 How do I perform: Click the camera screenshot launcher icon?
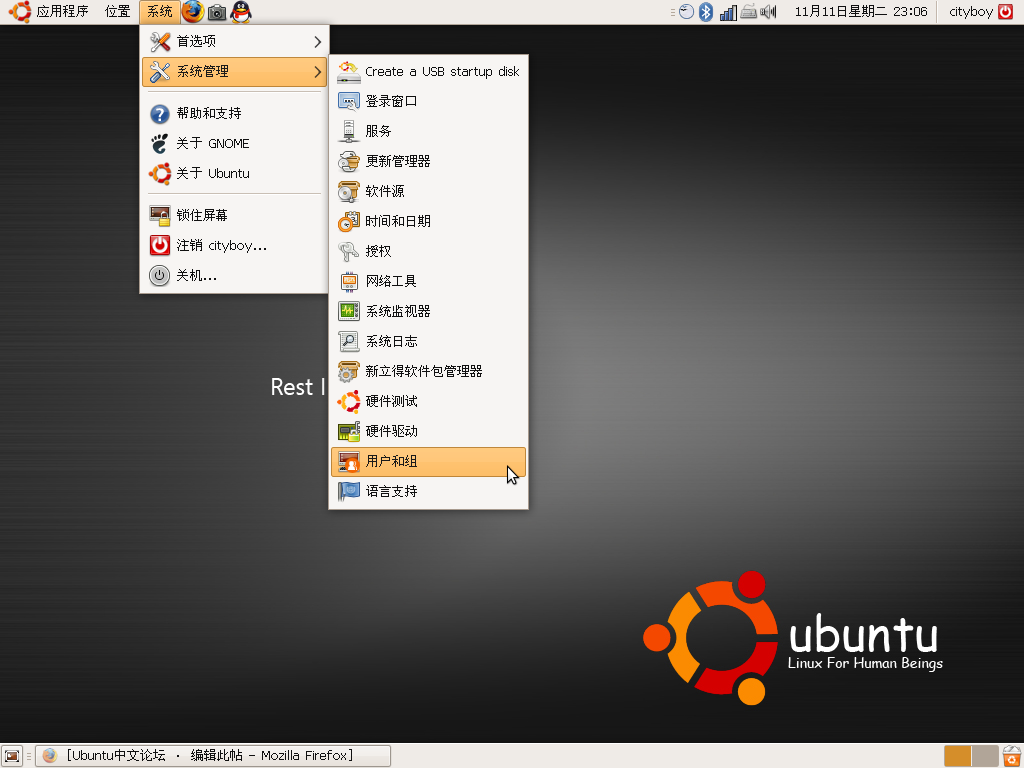click(217, 12)
